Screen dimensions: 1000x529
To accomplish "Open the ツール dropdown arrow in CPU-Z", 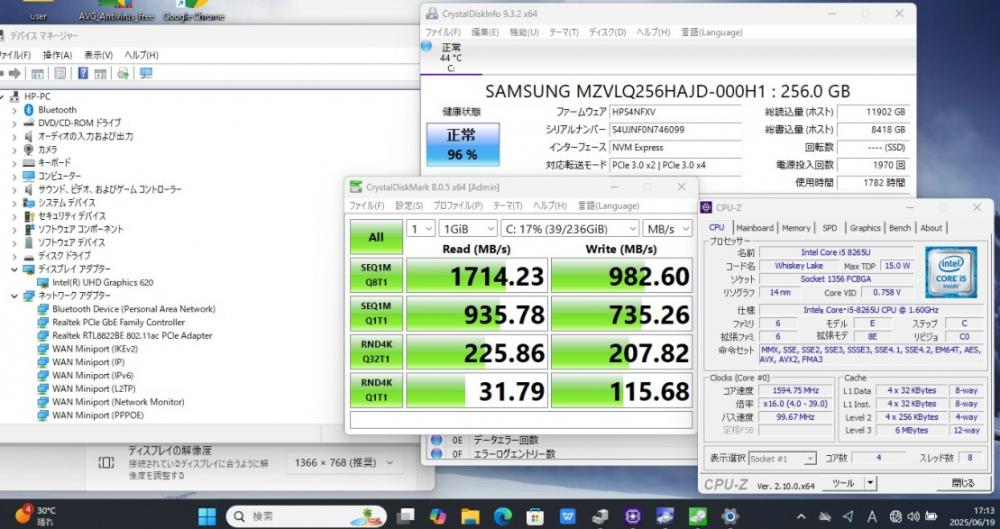I will pos(870,484).
